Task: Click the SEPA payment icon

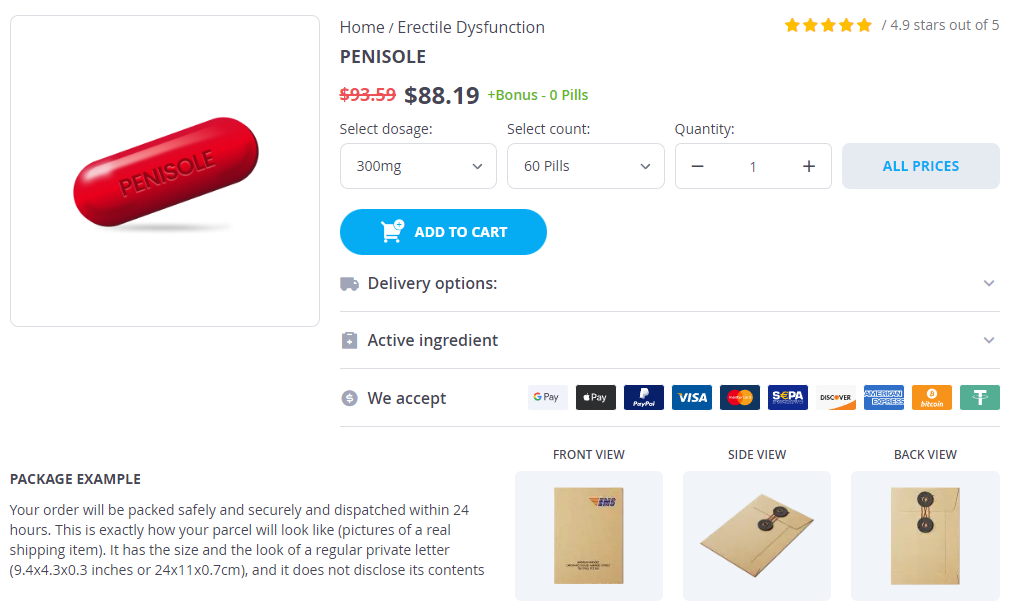Action: 788,398
